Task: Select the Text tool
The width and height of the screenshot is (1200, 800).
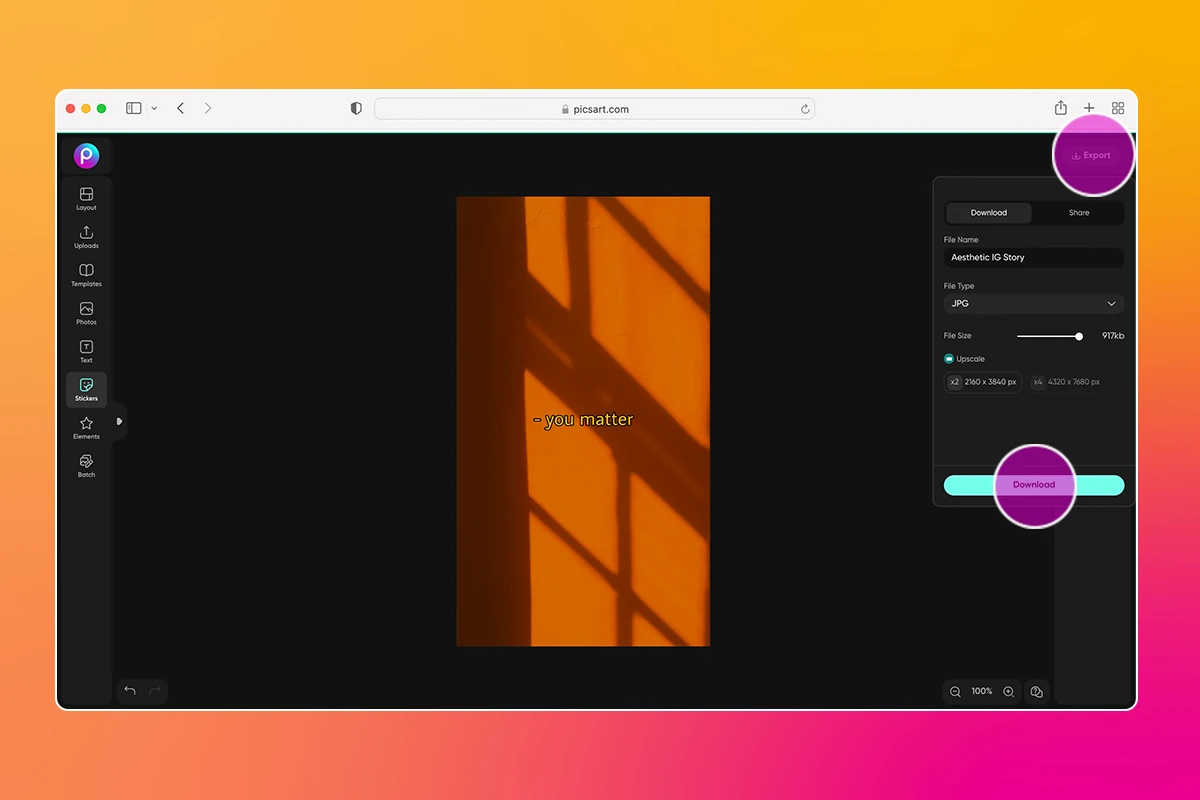Action: coord(86,350)
